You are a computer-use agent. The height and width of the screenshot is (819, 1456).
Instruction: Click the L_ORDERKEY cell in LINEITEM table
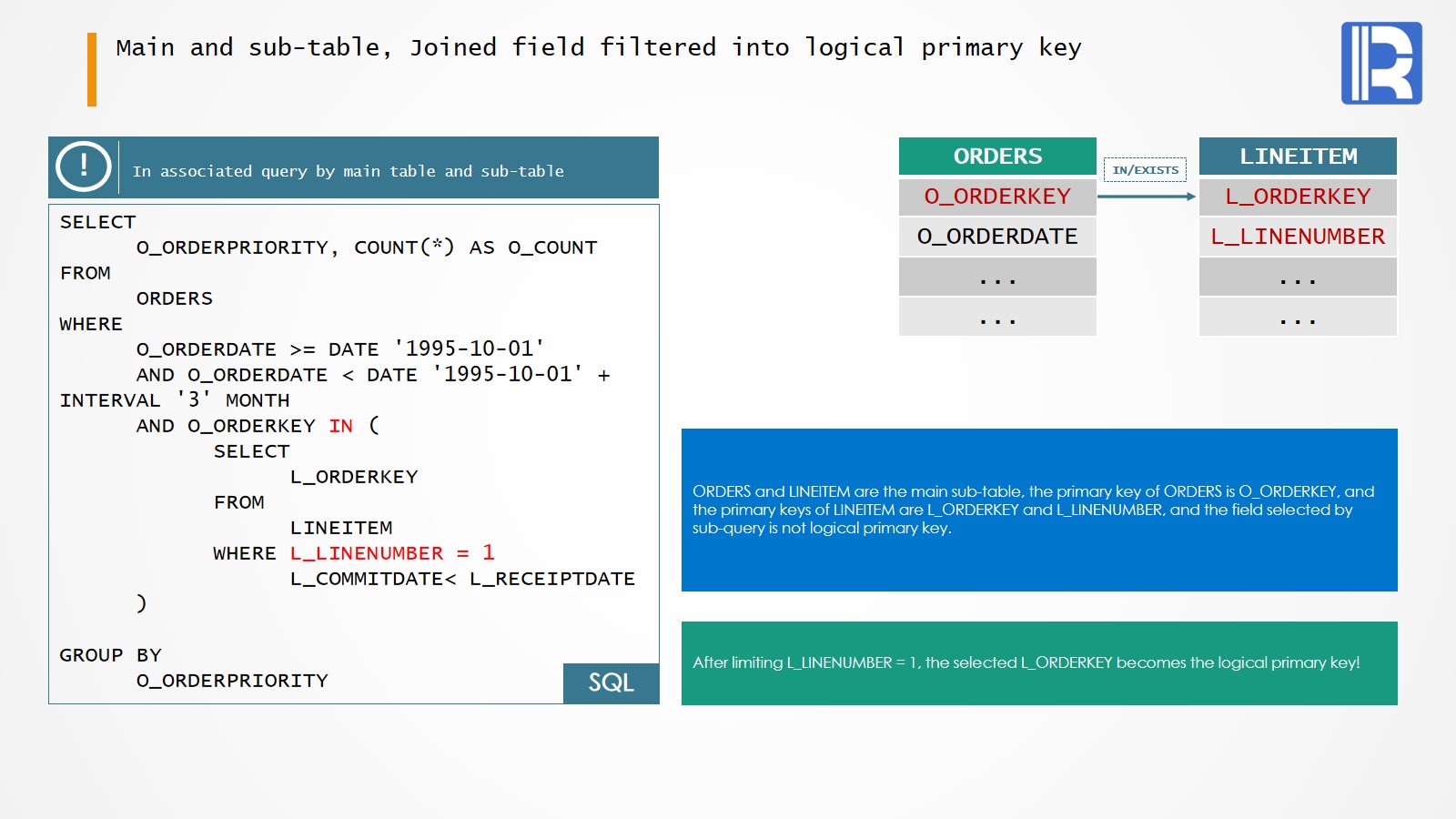pyautogui.click(x=1298, y=197)
